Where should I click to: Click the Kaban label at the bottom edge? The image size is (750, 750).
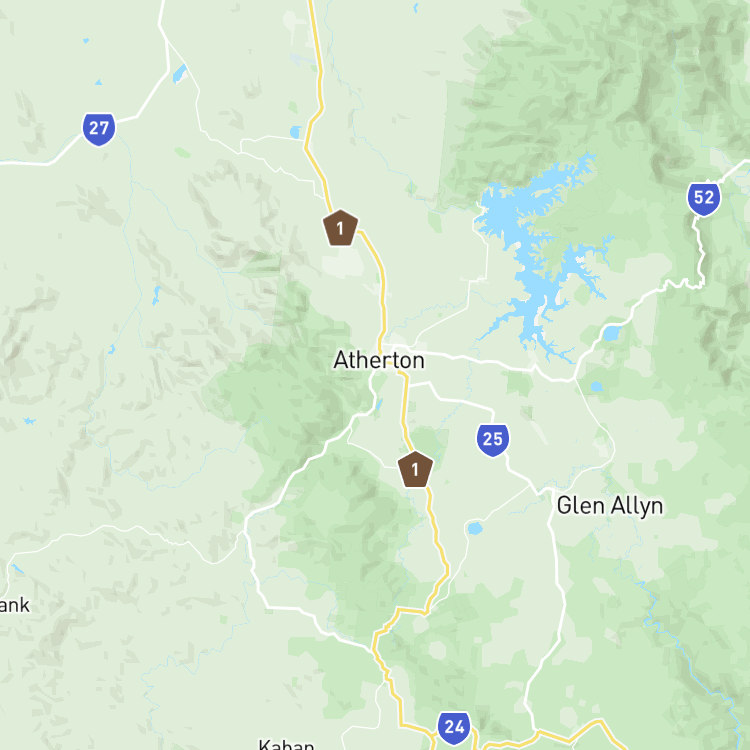coord(287,744)
